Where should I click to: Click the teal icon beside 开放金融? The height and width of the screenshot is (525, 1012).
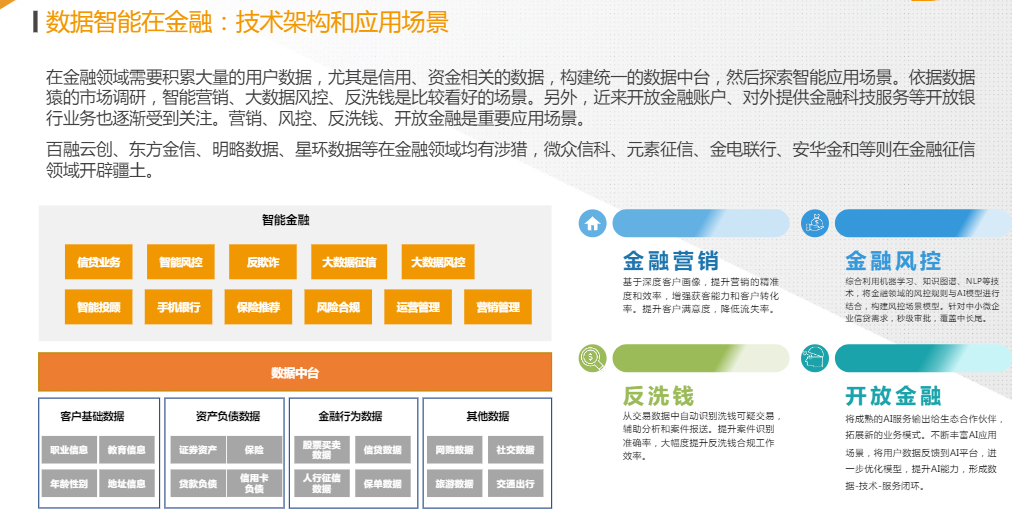[816, 357]
